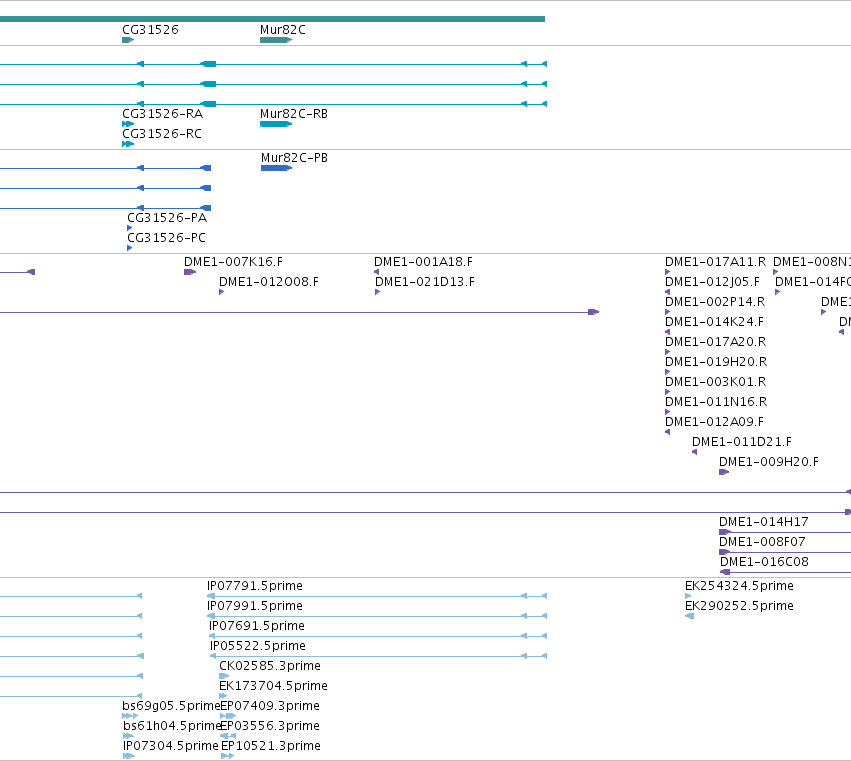Select the DME1-019H20.R label
The height and width of the screenshot is (761, 851).
tap(716, 363)
